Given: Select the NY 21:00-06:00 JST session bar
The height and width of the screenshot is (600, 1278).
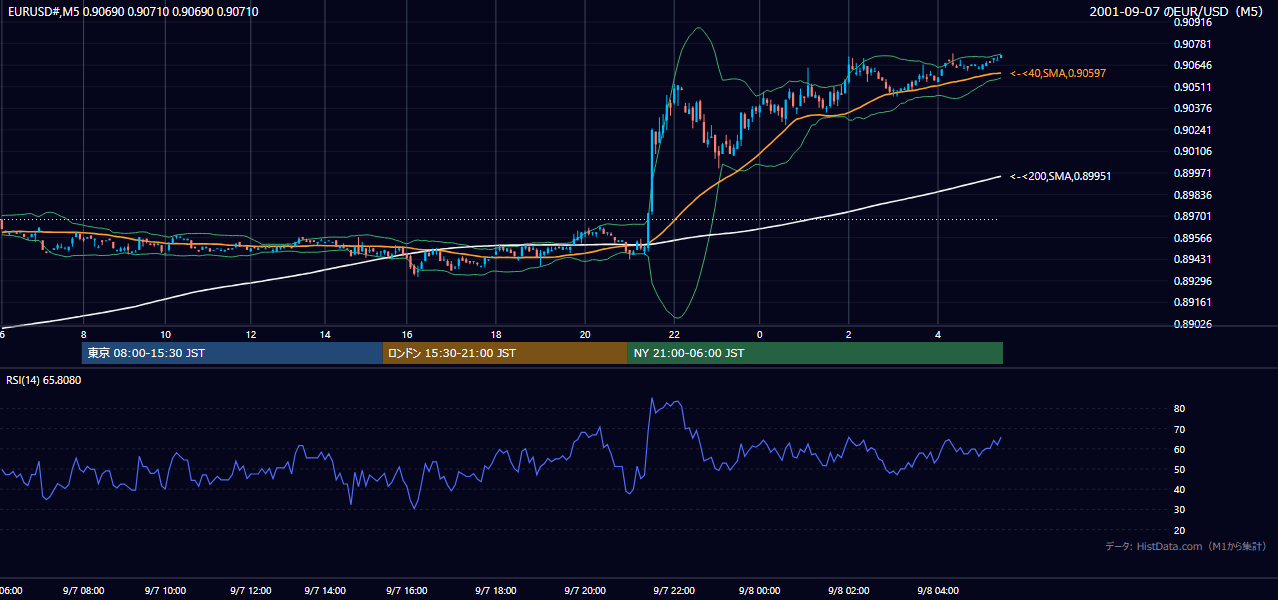Looking at the screenshot, I should [x=815, y=353].
